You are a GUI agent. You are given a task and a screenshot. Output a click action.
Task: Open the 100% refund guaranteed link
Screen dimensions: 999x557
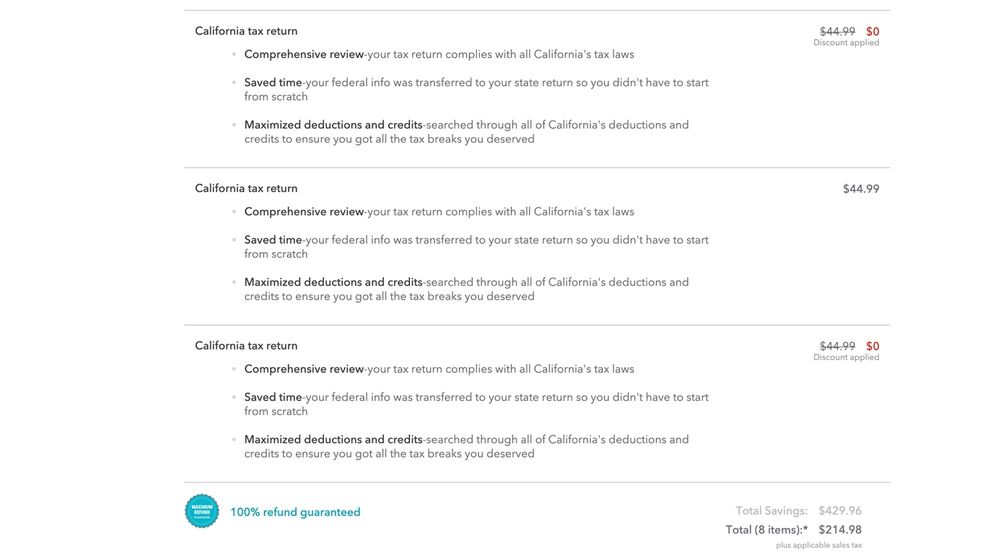[295, 512]
